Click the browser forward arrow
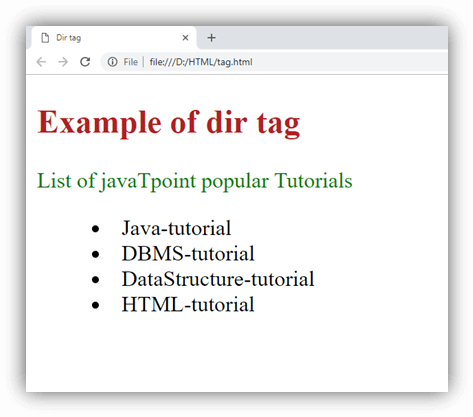This screenshot has height=417, width=473. (x=63, y=62)
